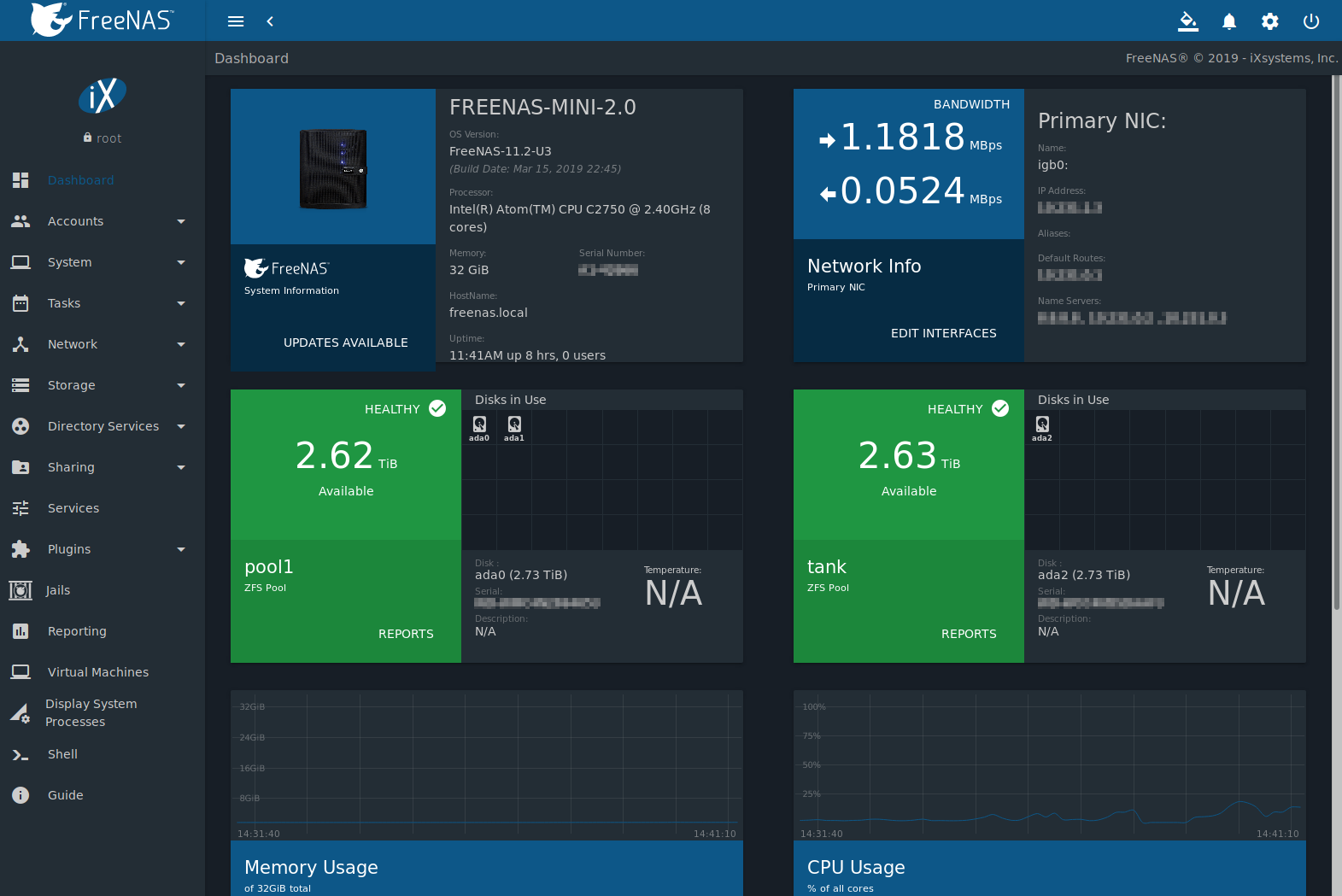Click the Reporting chart icon
This screenshot has height=896, width=1342.
[21, 631]
